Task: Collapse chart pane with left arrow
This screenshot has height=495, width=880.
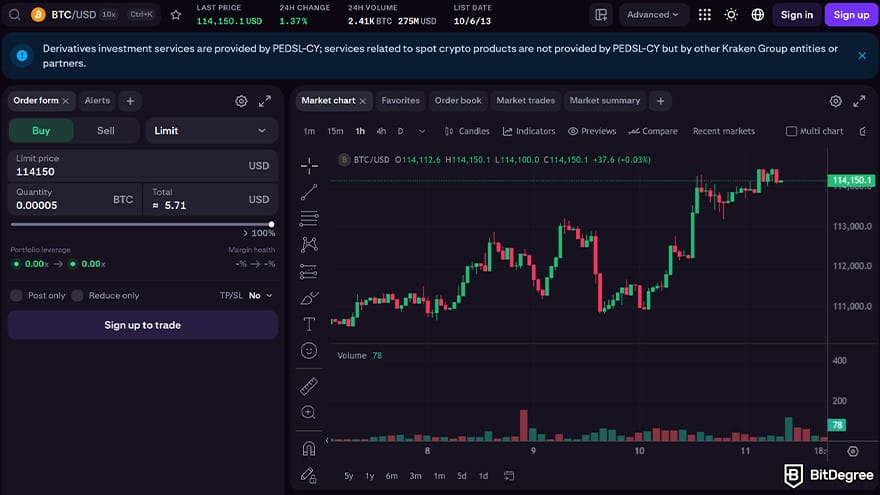Action: [x=327, y=440]
